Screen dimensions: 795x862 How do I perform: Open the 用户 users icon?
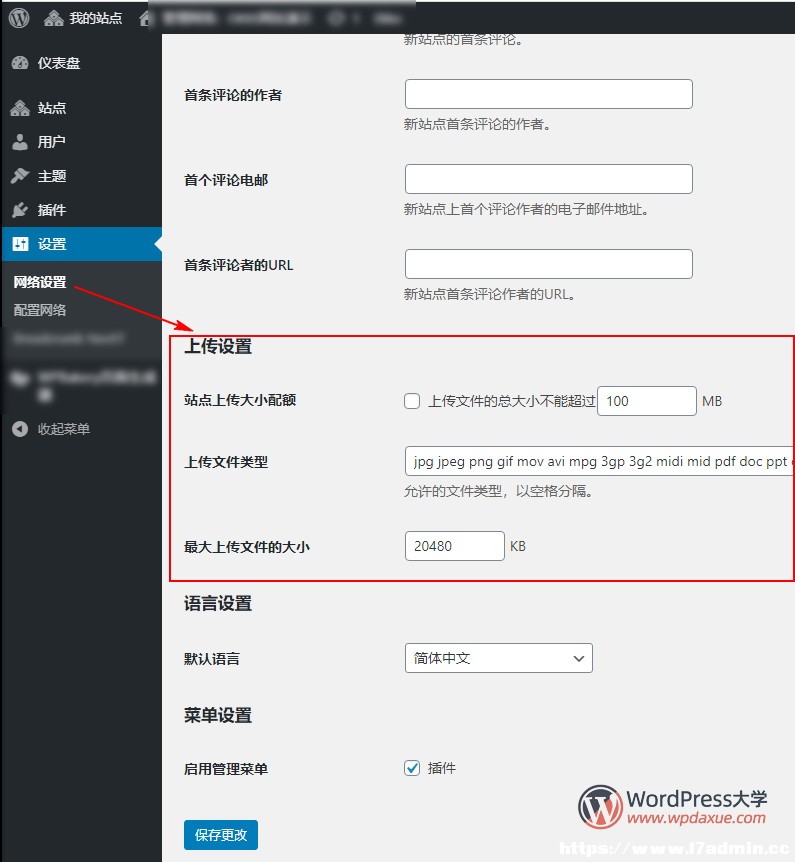click(x=20, y=142)
